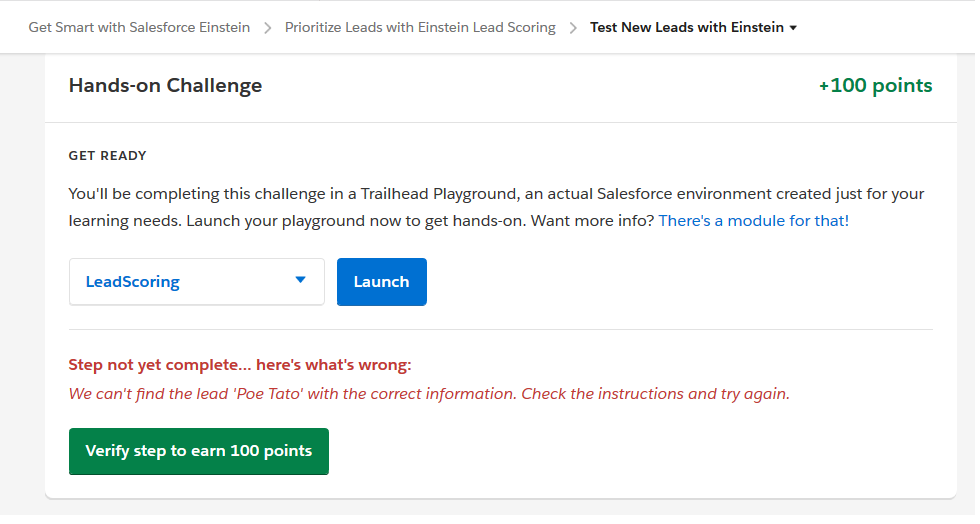Go to Prioritize Leads with Einstein Lead Scoring
The image size is (980, 524).
click(420, 27)
